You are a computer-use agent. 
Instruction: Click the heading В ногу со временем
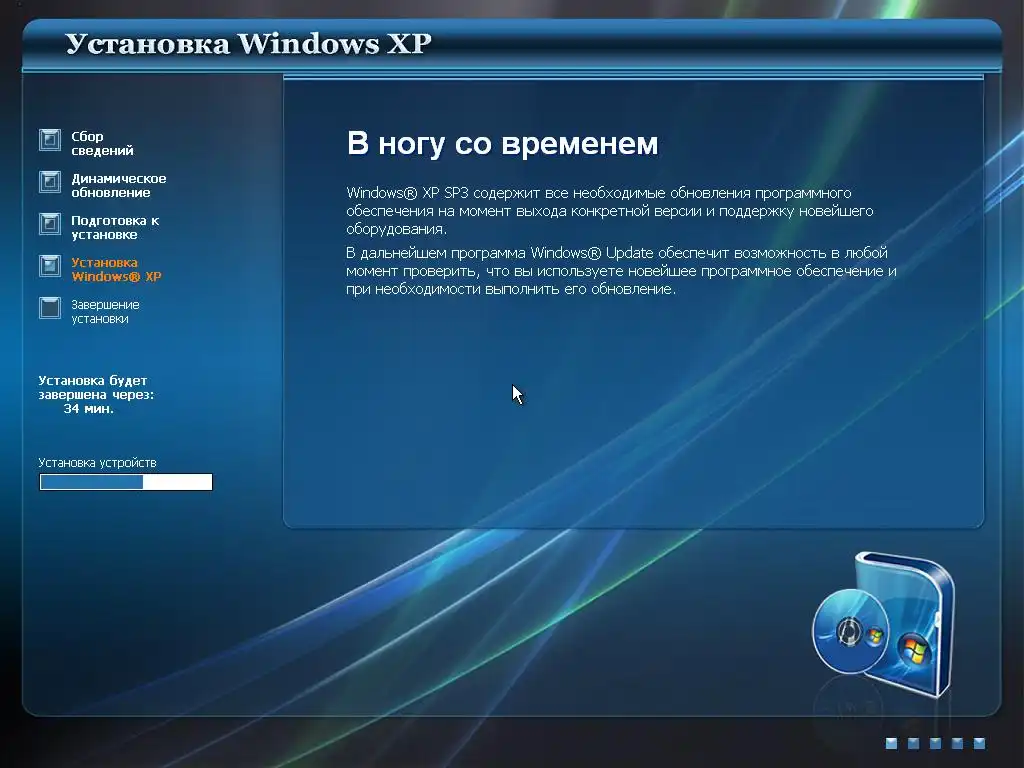coord(502,144)
